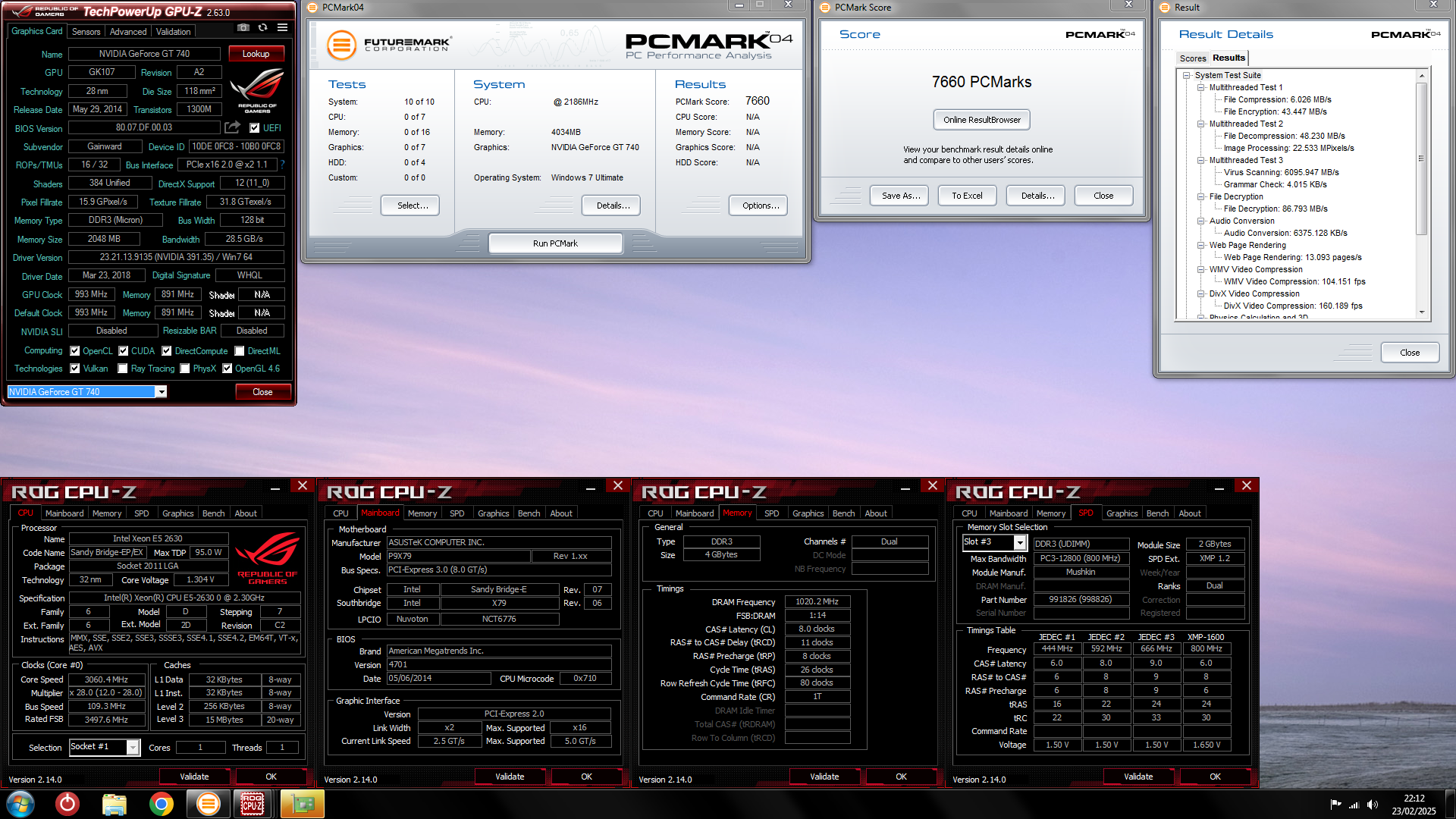Collapse the Audio Conversion tree node
Screen dimensions: 1456x819
1201,221
